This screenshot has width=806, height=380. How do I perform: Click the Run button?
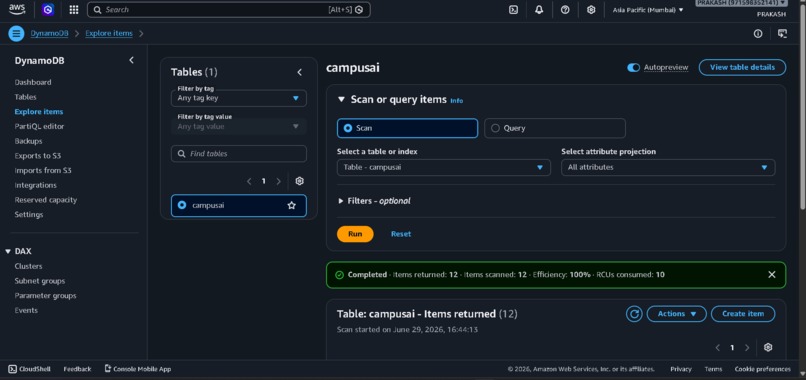[x=355, y=234]
